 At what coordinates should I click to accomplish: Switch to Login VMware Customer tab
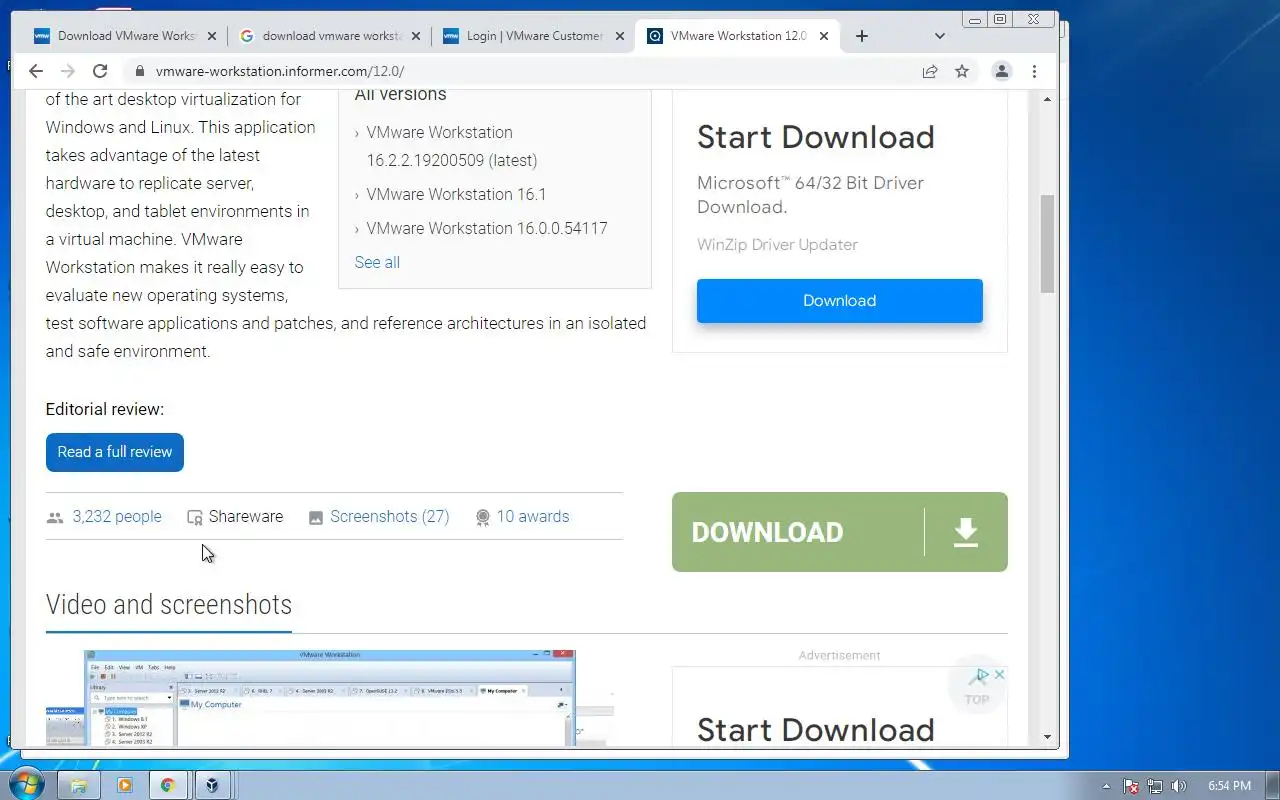click(x=534, y=36)
